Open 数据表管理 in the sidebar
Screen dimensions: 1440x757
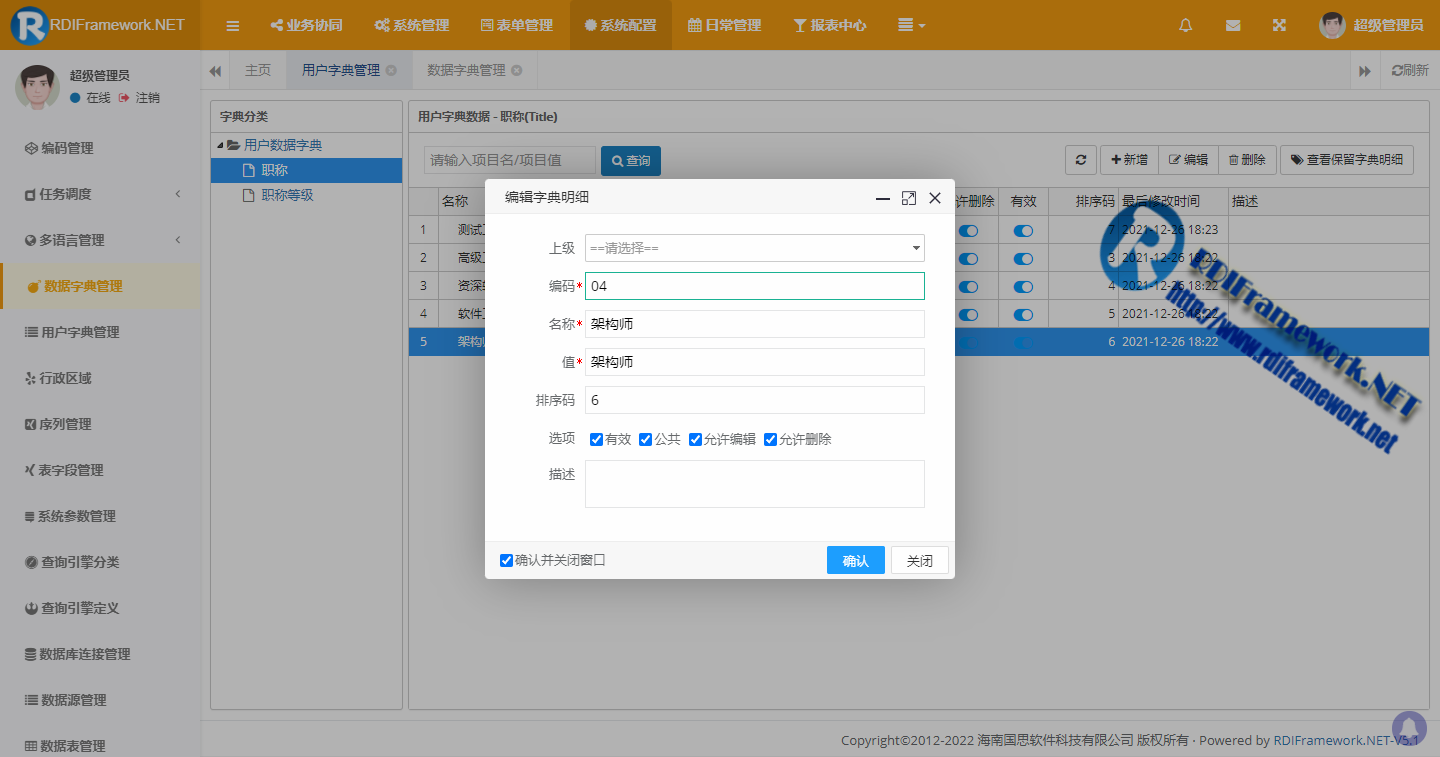pyautogui.click(x=65, y=746)
